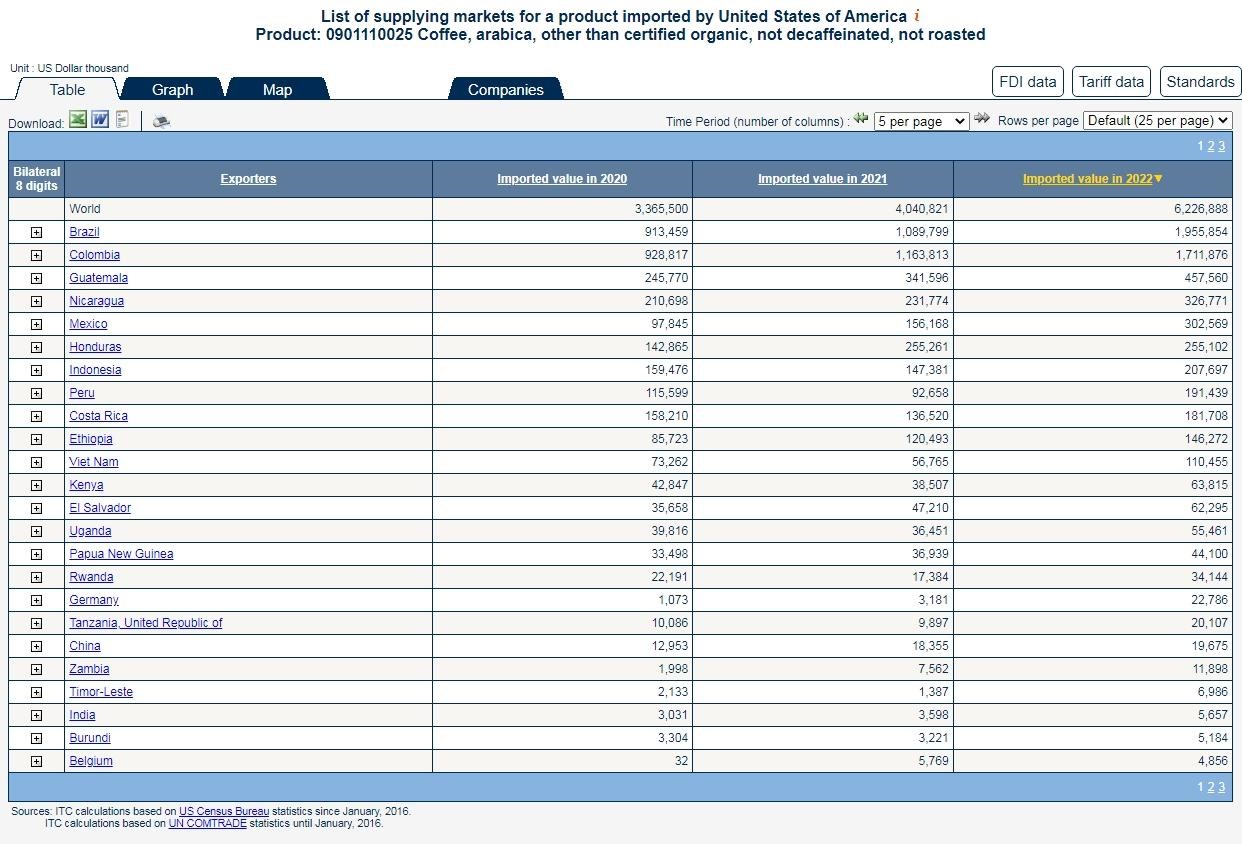The width and height of the screenshot is (1242, 844).
Task: Open the time period columns dropdown
Action: 921,121
